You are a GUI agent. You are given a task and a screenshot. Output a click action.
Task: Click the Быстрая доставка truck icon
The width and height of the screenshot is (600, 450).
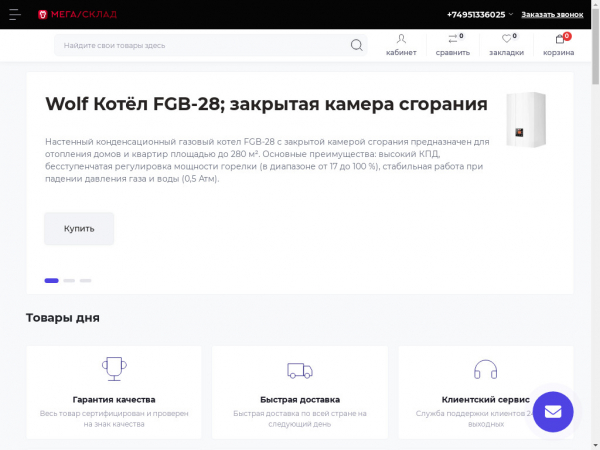point(300,370)
